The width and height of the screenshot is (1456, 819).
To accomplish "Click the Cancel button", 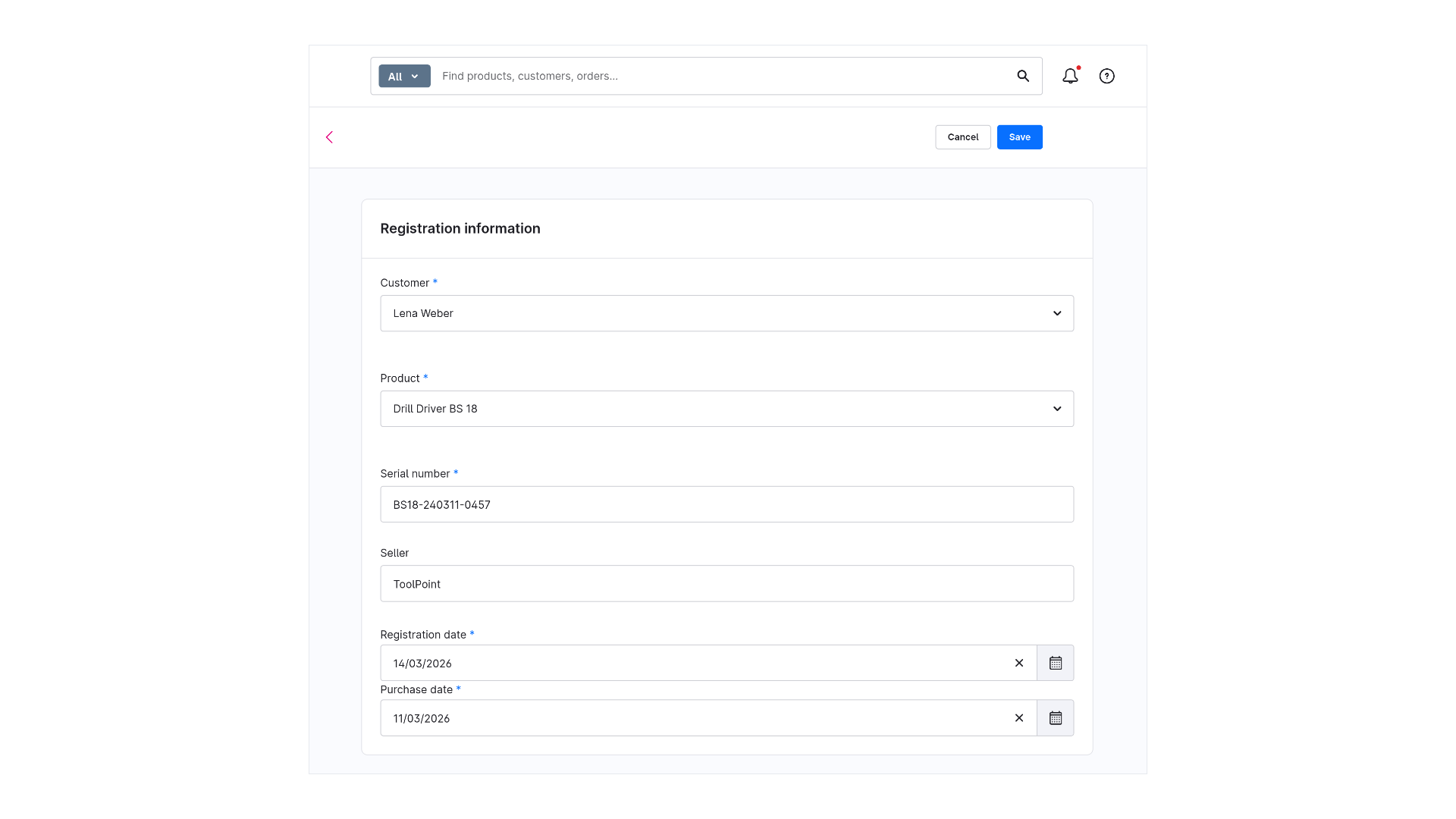I will 962,137.
